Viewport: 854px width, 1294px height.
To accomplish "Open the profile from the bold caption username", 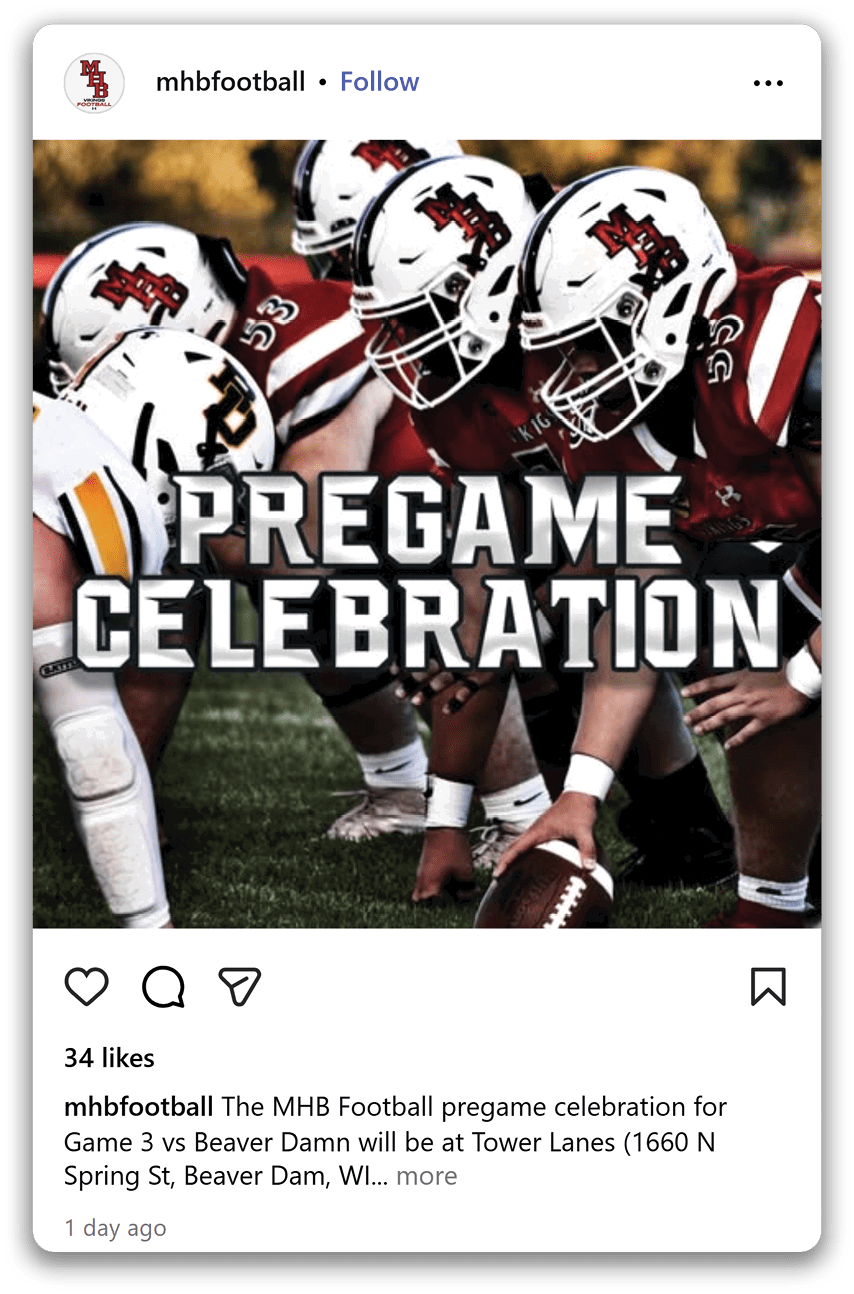I will tap(139, 1107).
